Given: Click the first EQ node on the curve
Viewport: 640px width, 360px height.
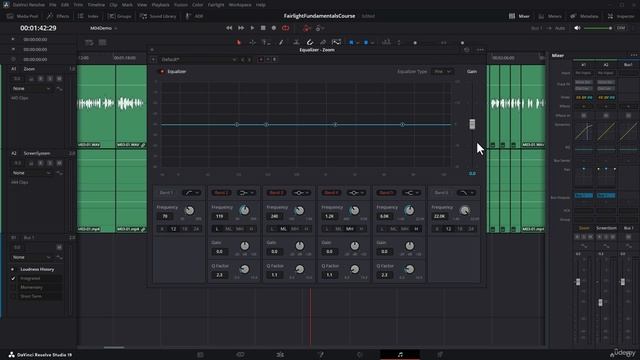Looking at the screenshot, I should coord(237,124).
